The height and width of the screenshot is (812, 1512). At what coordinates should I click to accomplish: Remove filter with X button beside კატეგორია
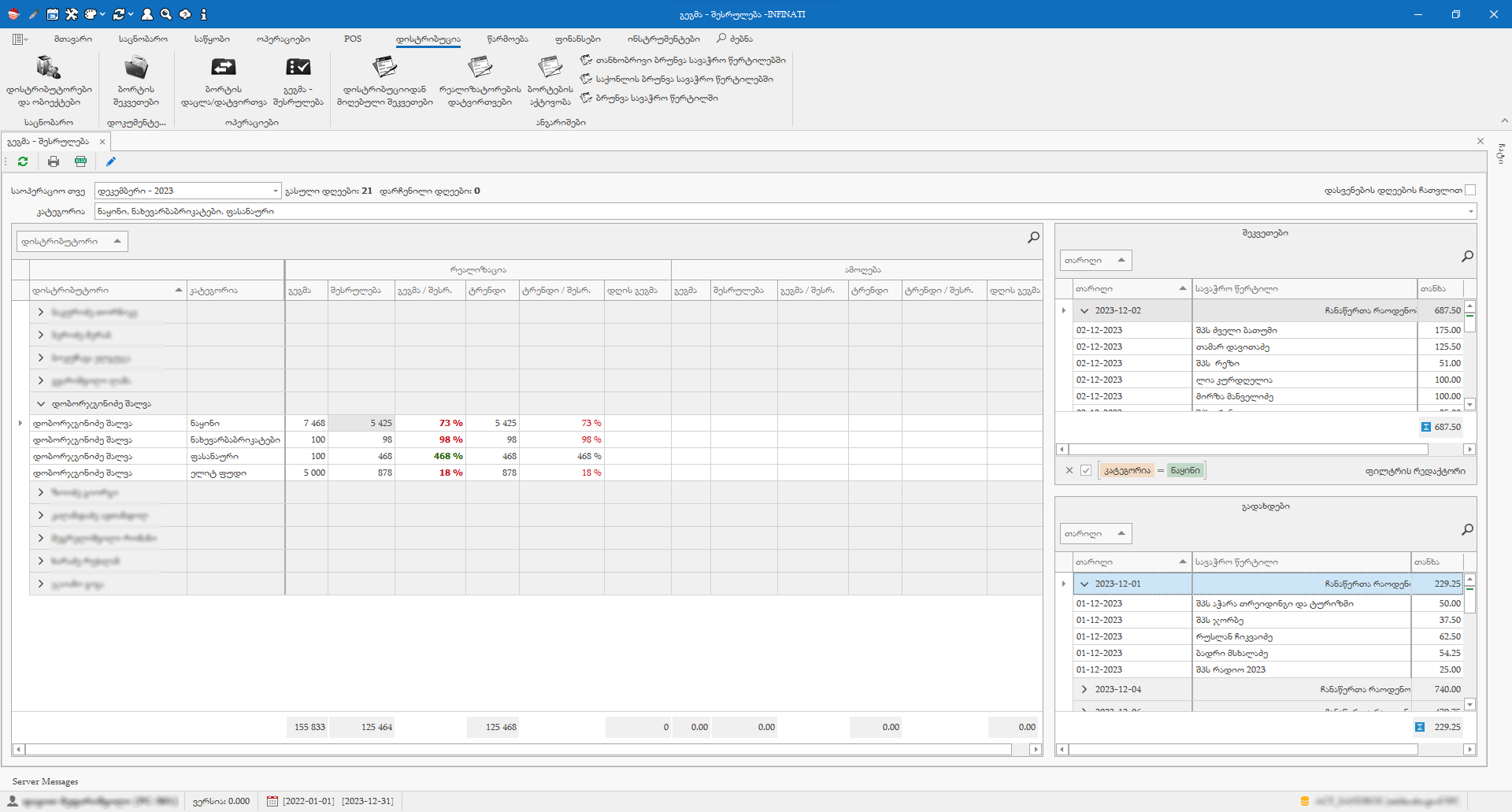point(1069,470)
